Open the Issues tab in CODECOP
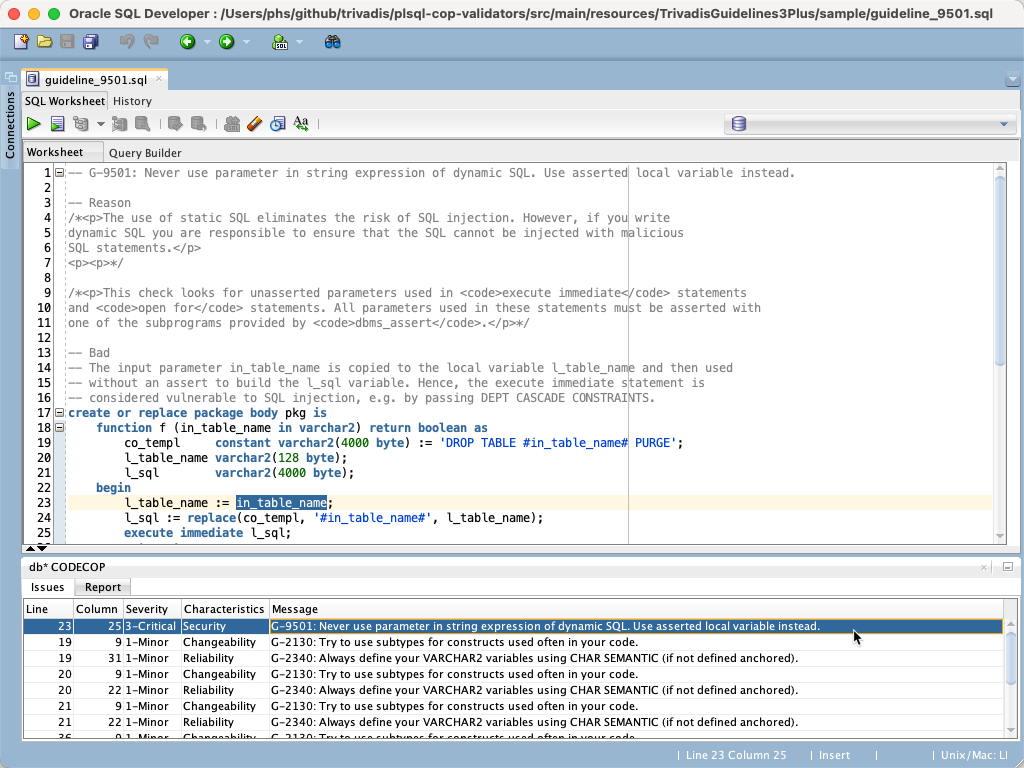The height and width of the screenshot is (768, 1024). click(48, 587)
